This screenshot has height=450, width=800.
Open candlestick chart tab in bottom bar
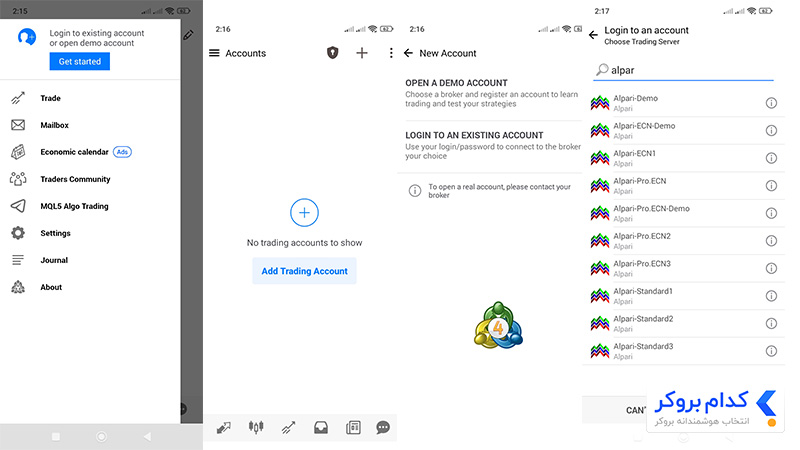(x=256, y=427)
